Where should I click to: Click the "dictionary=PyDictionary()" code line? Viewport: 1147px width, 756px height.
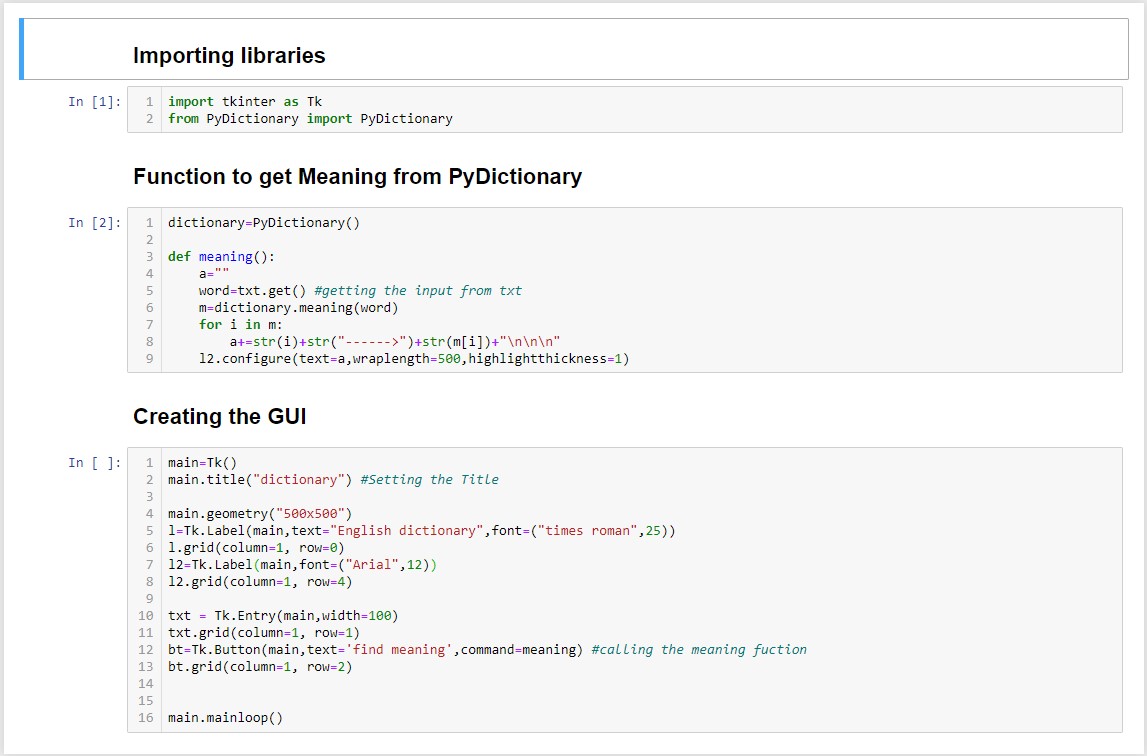click(264, 223)
